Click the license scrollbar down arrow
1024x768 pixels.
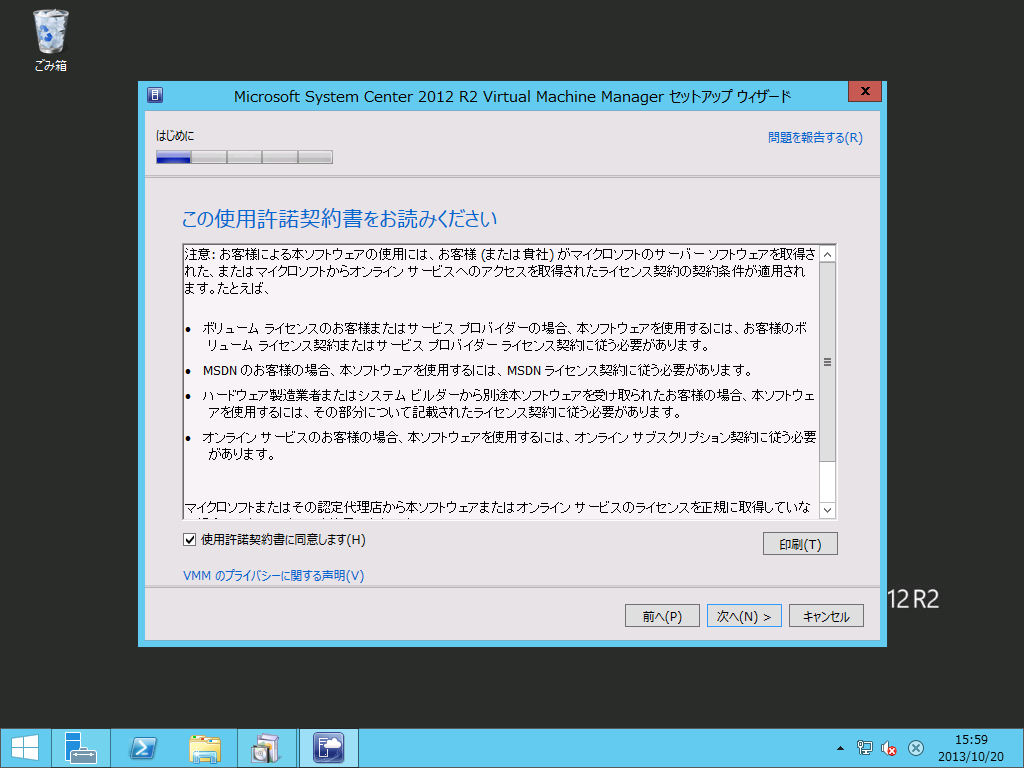(x=827, y=510)
